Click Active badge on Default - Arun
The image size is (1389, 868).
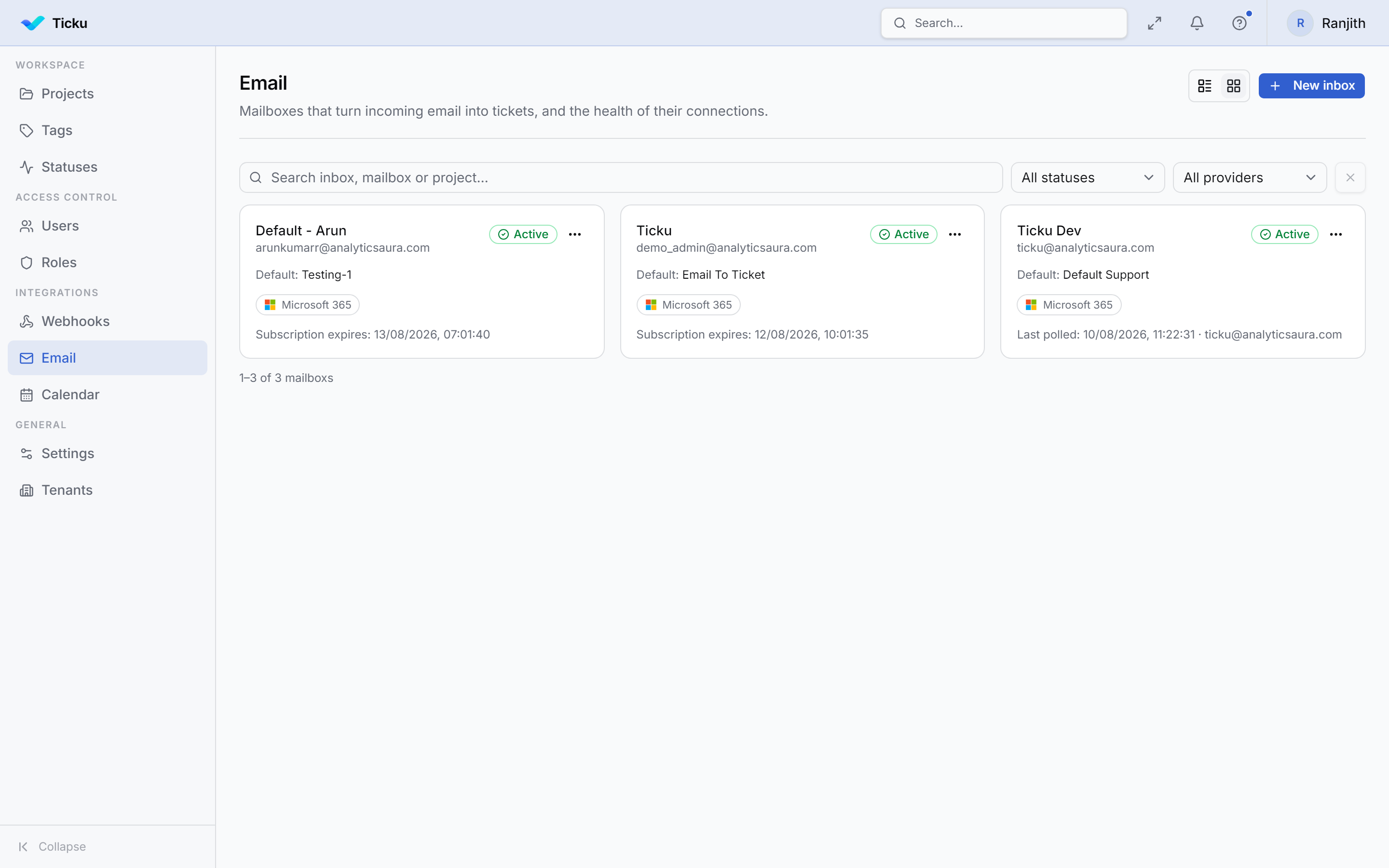click(x=523, y=234)
